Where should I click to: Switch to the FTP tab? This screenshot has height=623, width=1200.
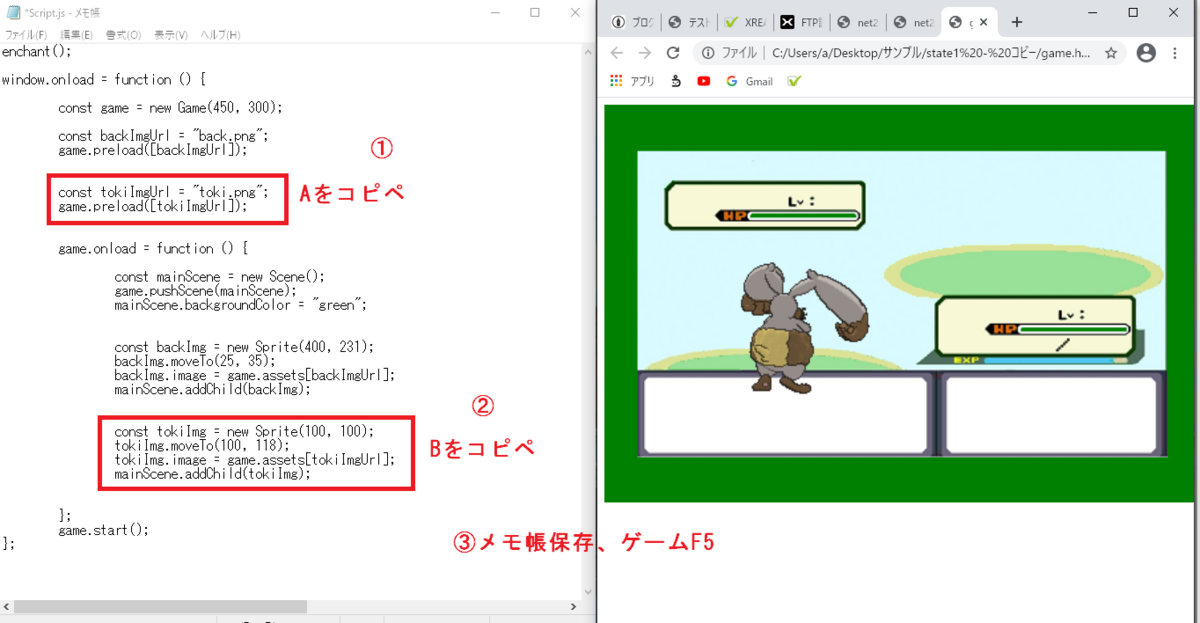pos(801,22)
